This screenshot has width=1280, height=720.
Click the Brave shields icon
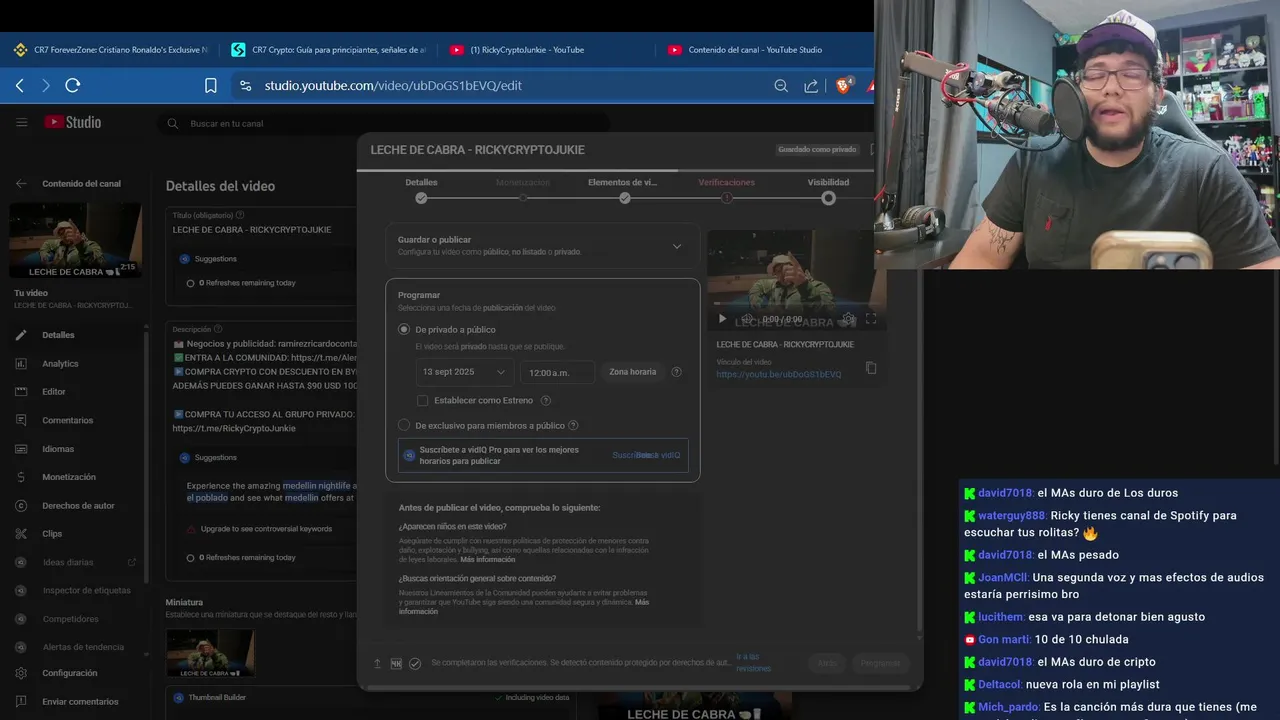[843, 86]
